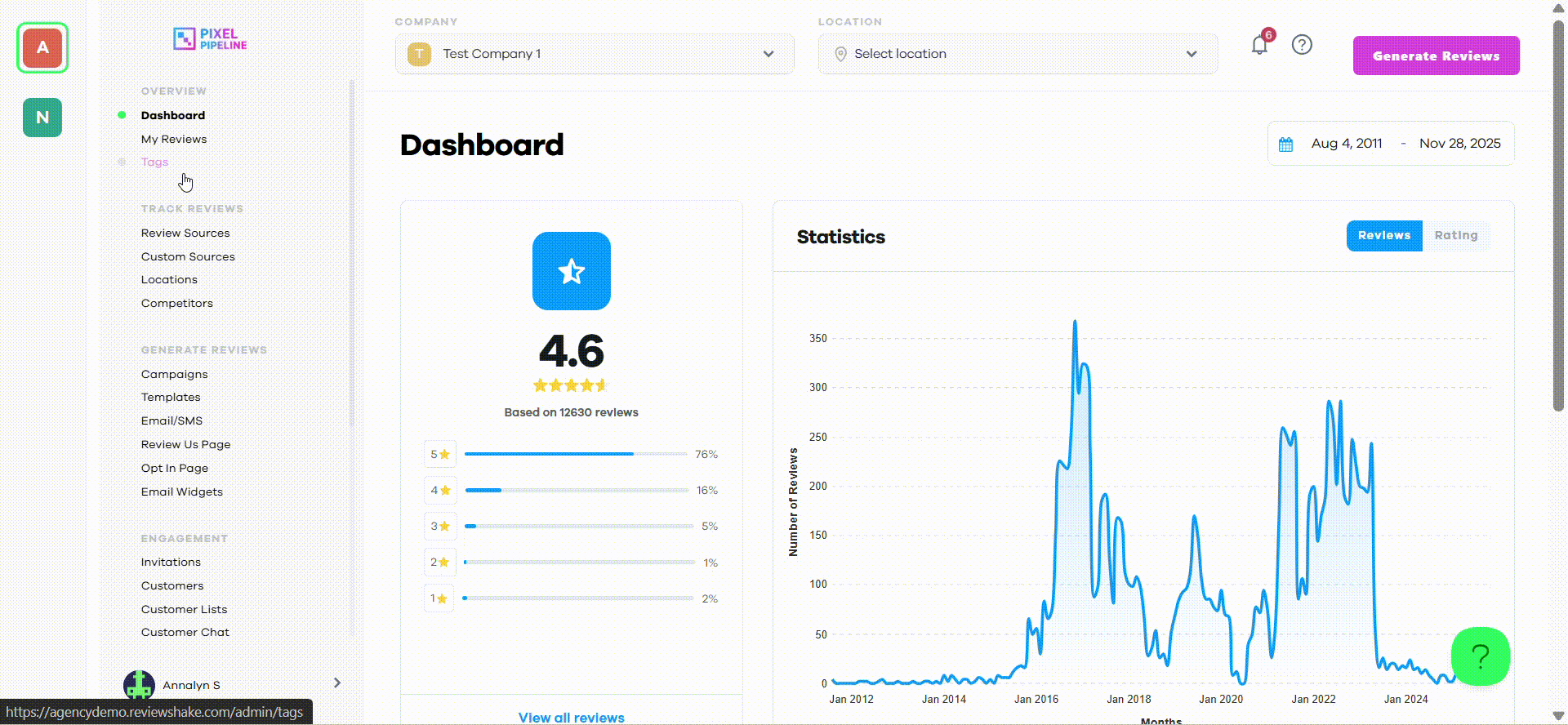This screenshot has height=725, width=1568.
Task: Click the help question mark circle icon
Action: tap(1302, 45)
